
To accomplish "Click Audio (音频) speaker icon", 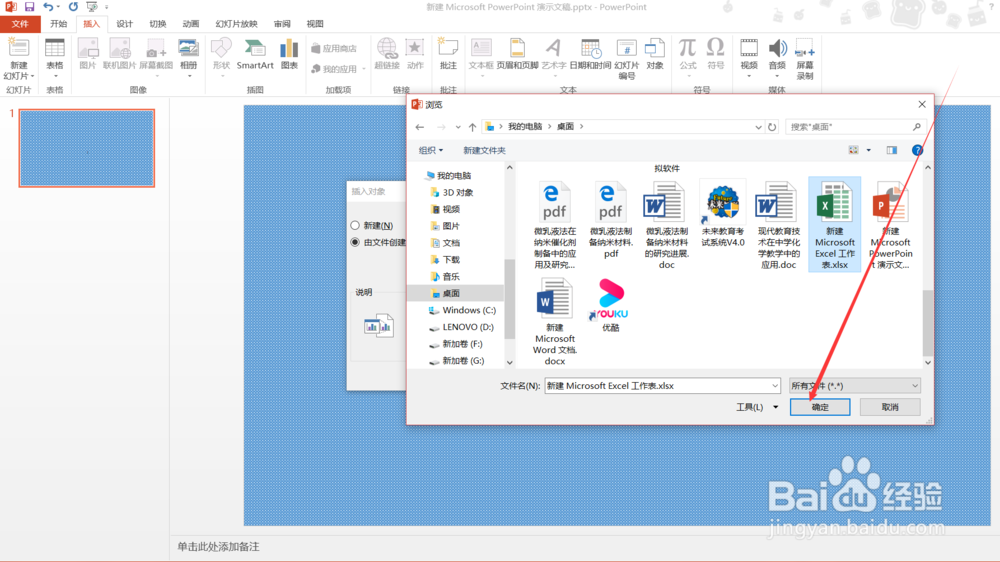I will click(777, 57).
